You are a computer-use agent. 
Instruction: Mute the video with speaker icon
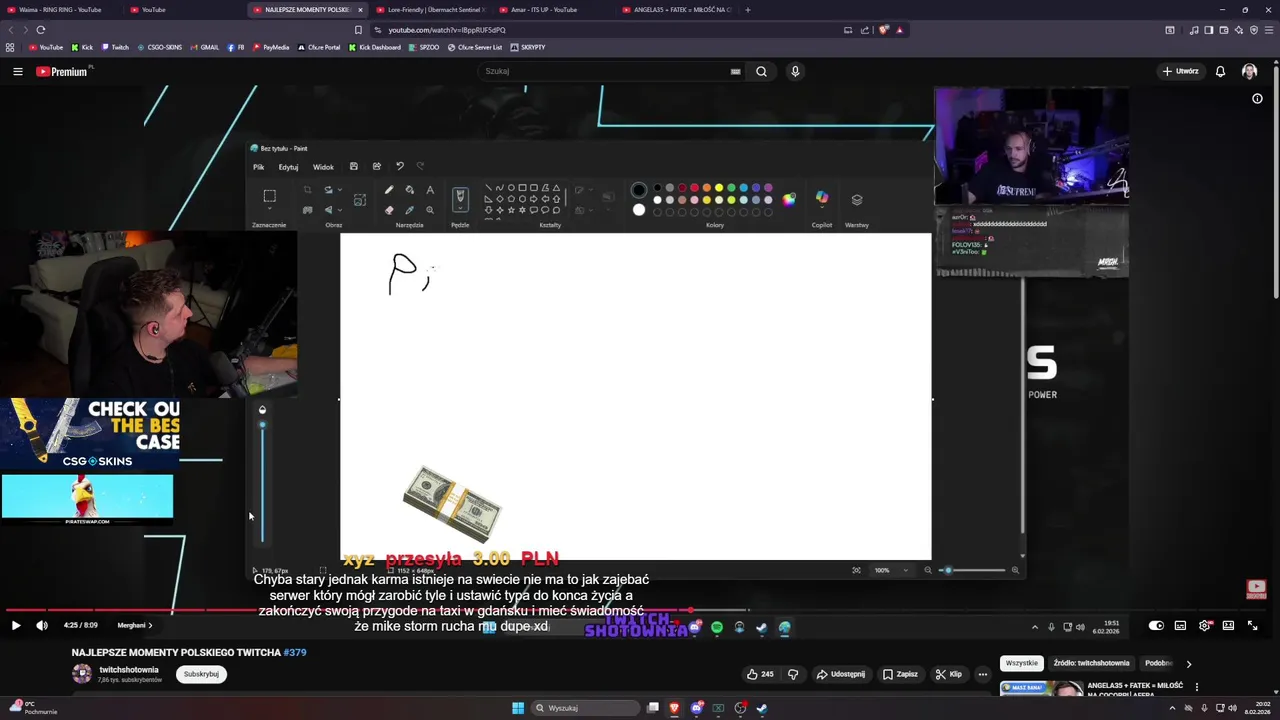[x=42, y=625]
